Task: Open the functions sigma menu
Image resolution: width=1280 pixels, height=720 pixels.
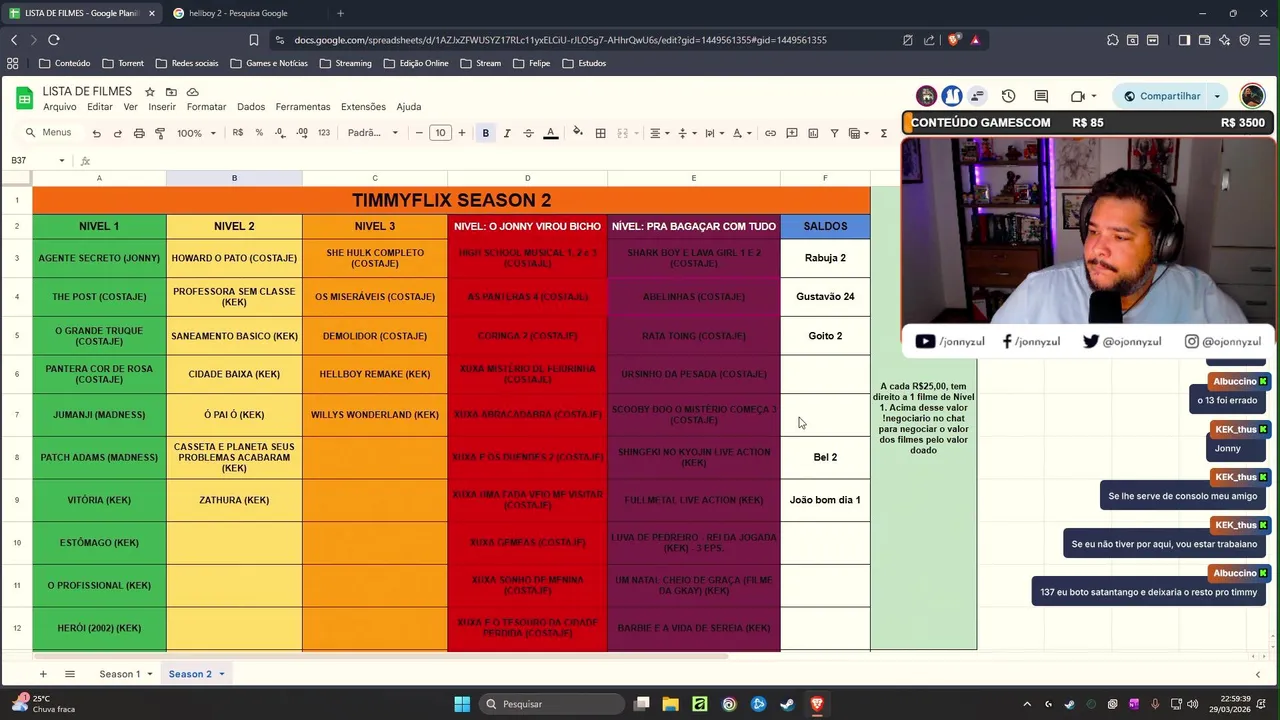Action: pos(884,133)
